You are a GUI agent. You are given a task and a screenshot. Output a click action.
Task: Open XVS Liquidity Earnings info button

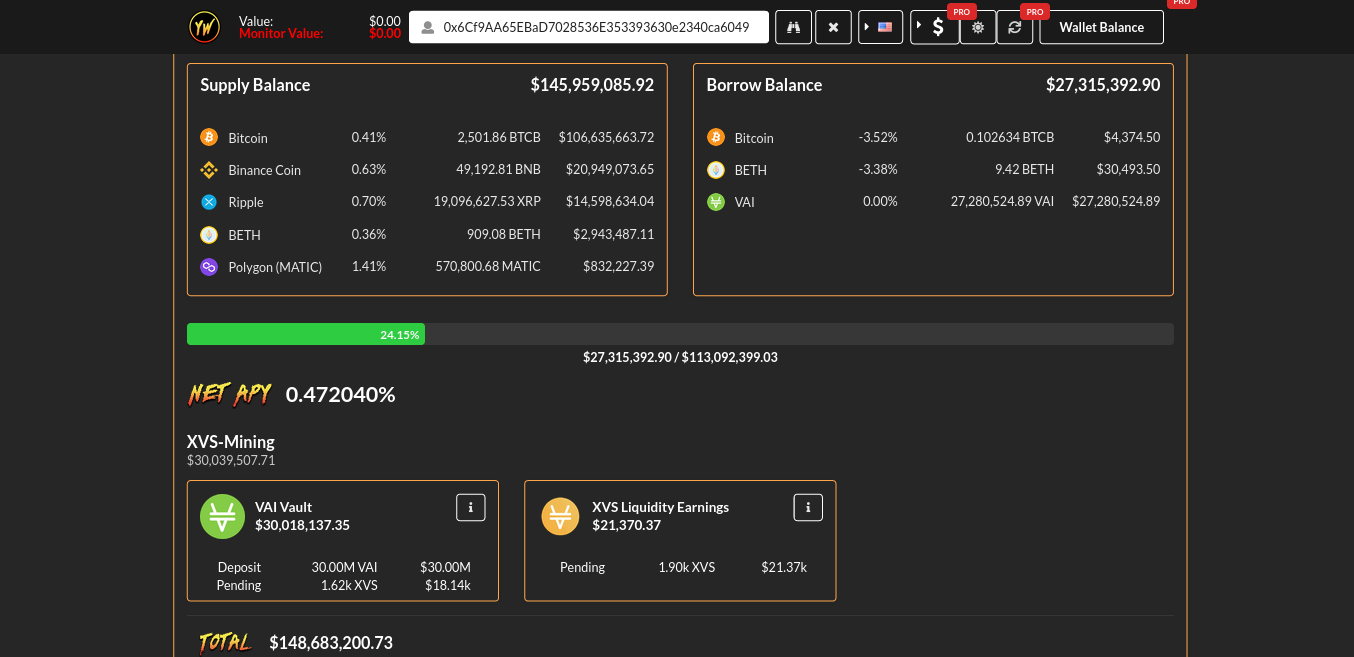808,507
